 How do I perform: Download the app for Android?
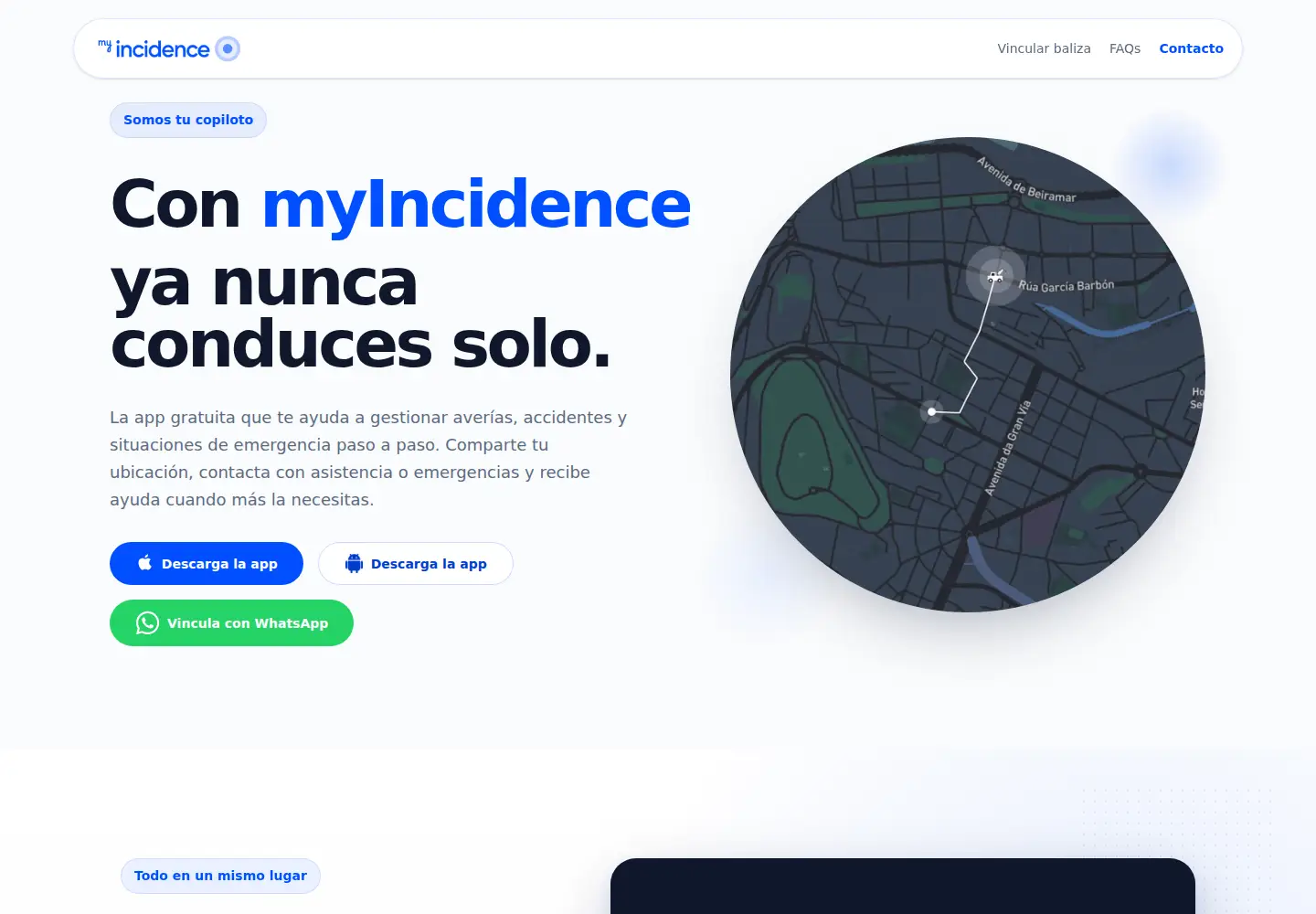coord(416,564)
